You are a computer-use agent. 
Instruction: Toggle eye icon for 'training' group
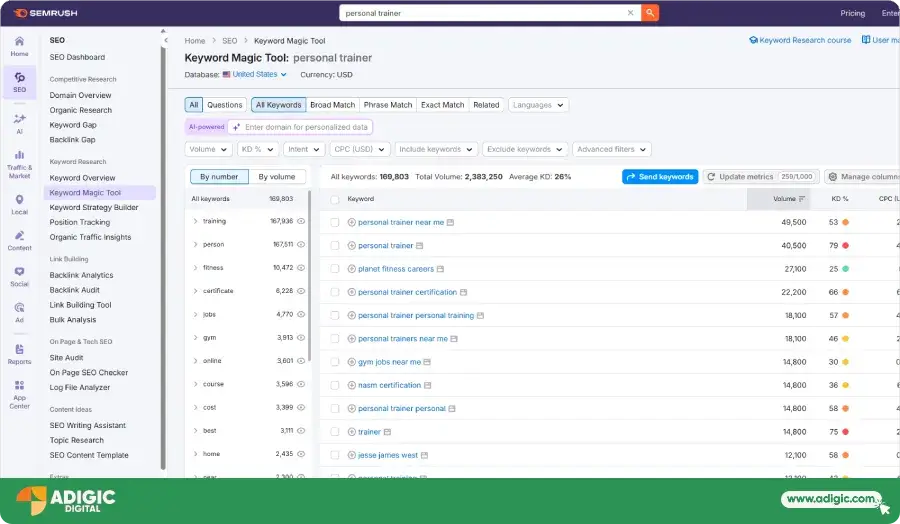point(301,221)
